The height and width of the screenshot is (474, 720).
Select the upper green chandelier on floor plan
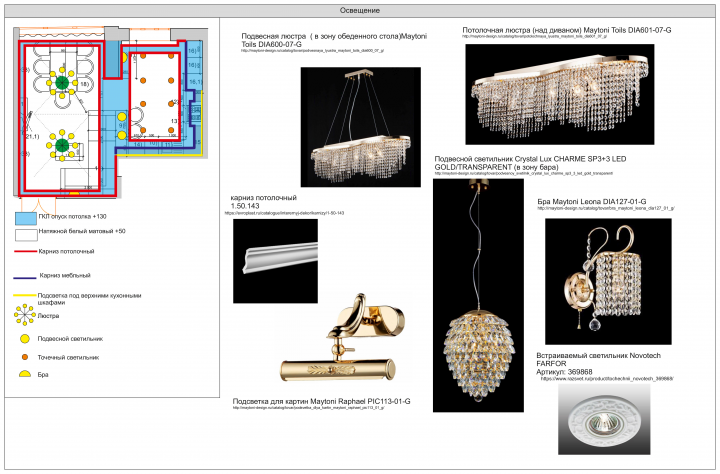62,82
